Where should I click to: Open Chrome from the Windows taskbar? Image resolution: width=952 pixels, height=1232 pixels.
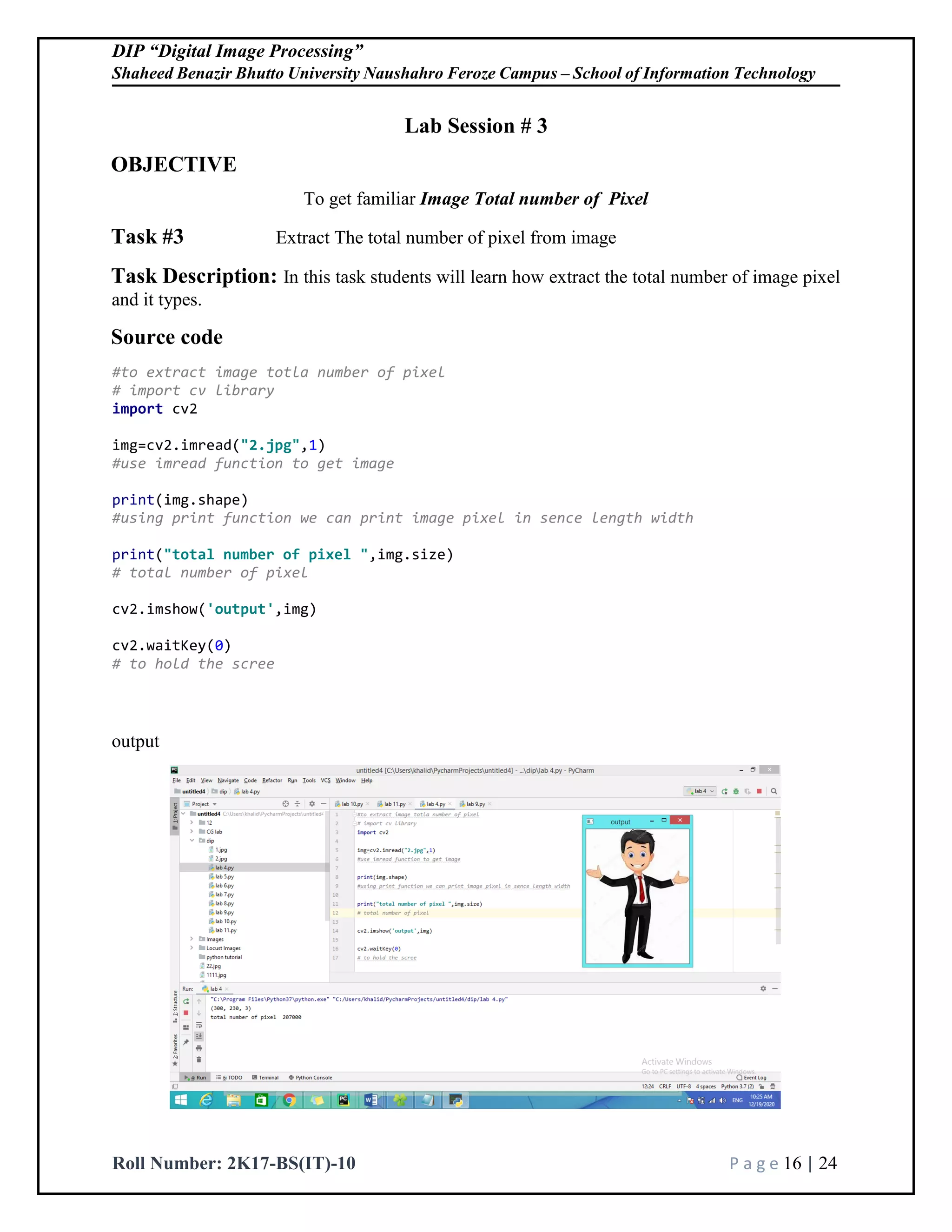pyautogui.click(x=289, y=1100)
